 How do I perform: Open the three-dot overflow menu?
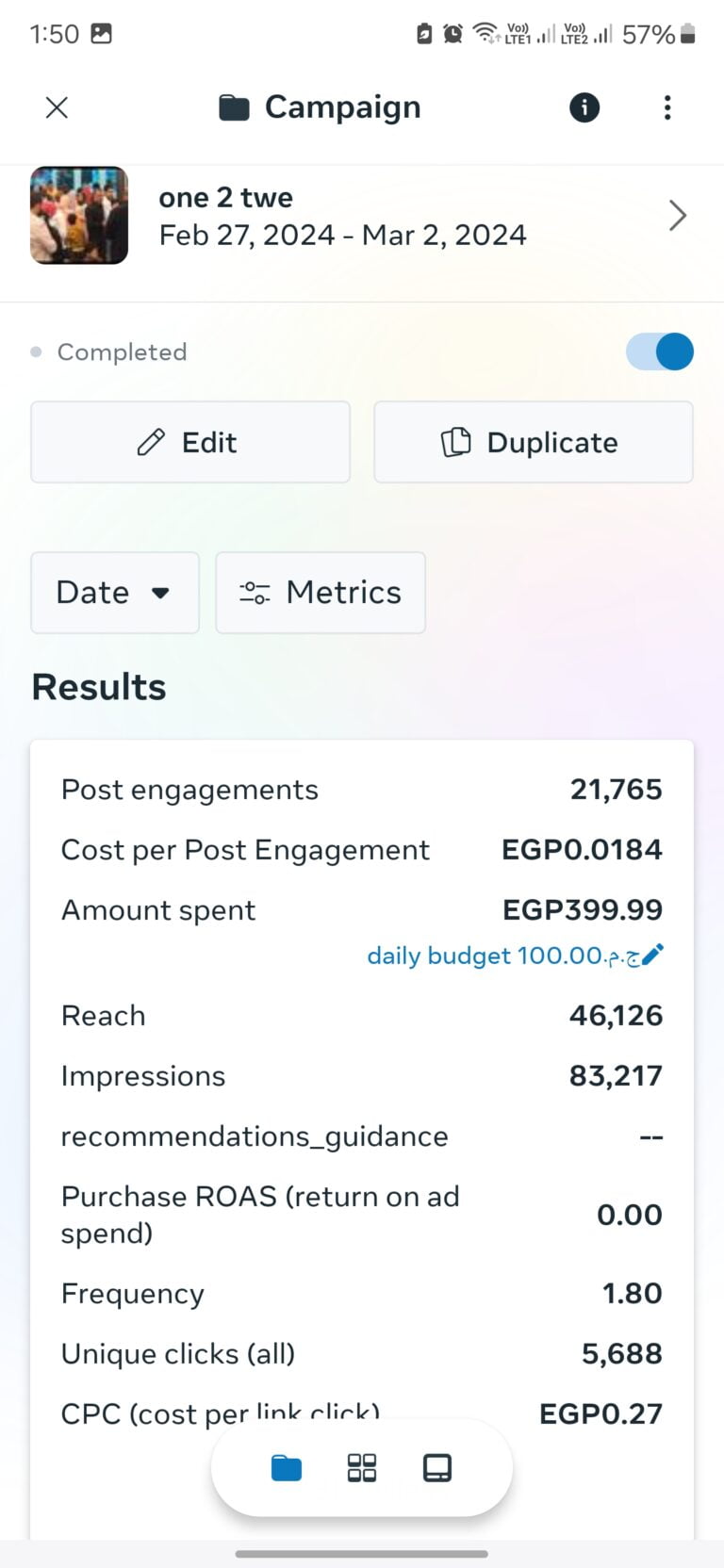(x=667, y=107)
